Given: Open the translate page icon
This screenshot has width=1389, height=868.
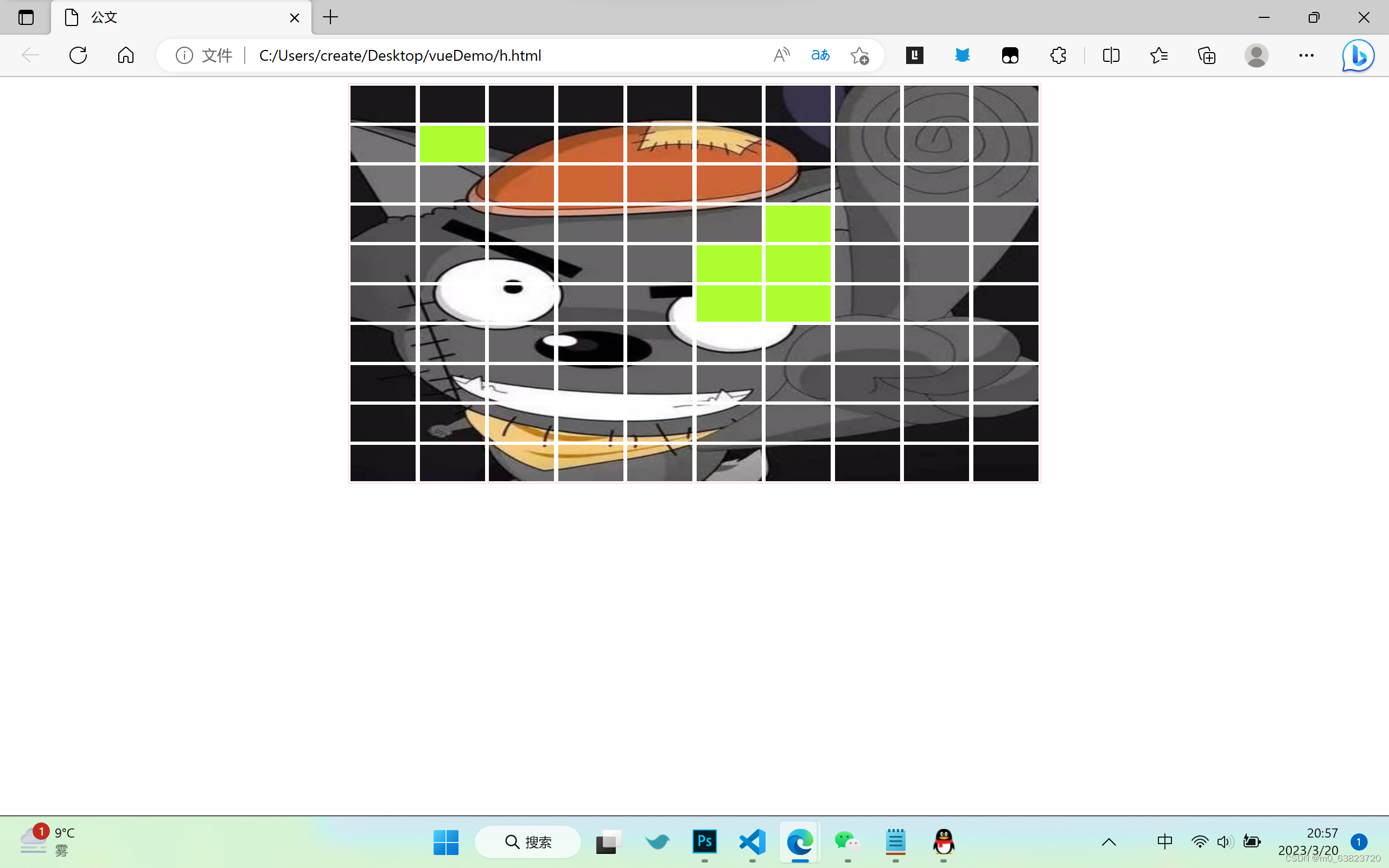Looking at the screenshot, I should [820, 55].
